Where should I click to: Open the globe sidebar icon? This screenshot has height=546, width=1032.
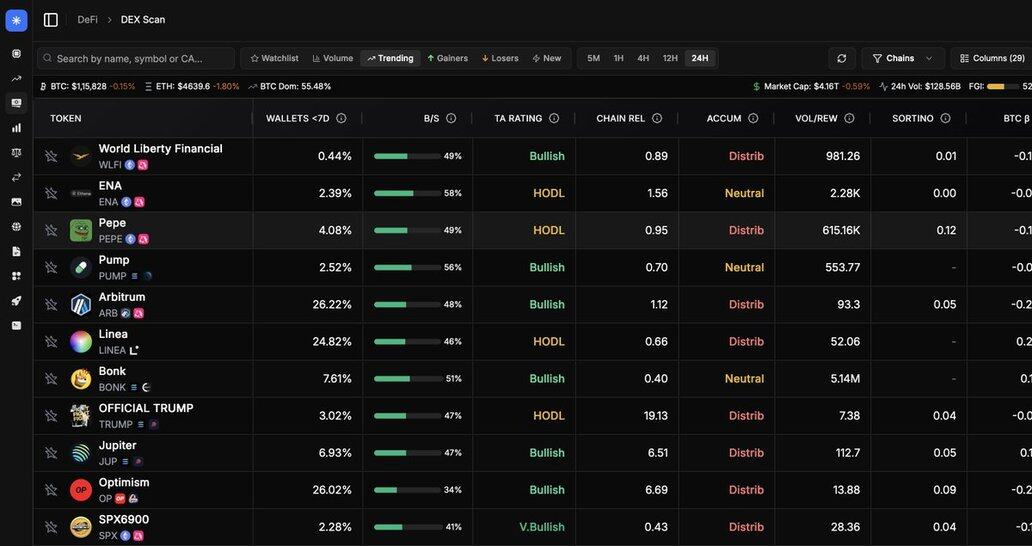pyautogui.click(x=16, y=226)
